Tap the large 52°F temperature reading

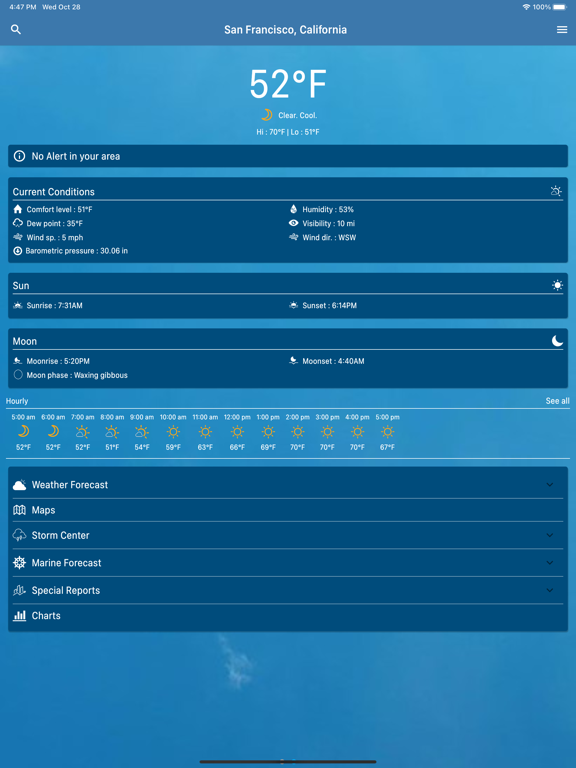click(288, 84)
